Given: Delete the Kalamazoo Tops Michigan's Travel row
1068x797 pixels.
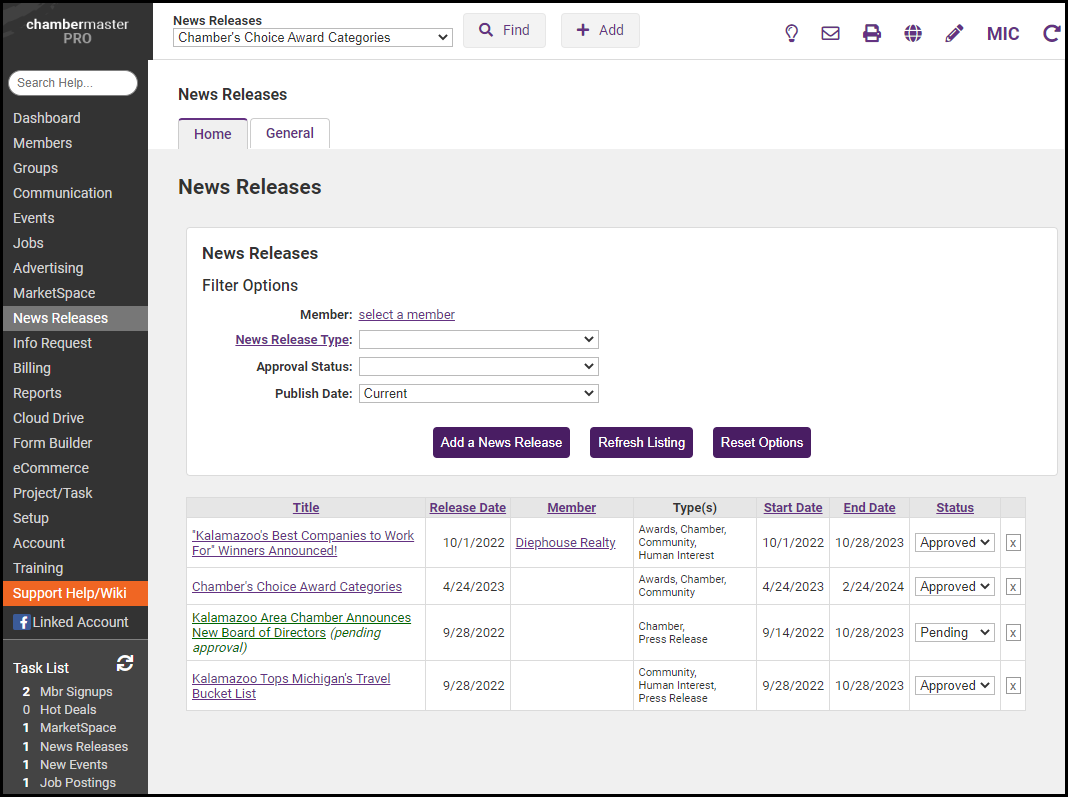Looking at the screenshot, I should [x=1013, y=686].
